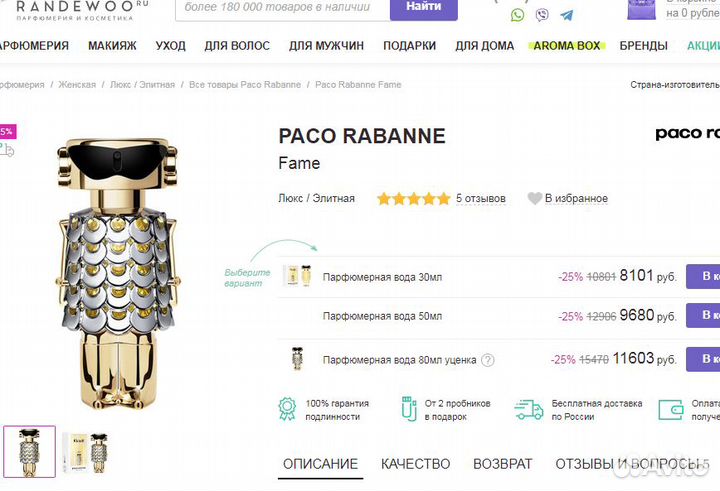This screenshot has width=720, height=491.
Task: Open Viber contact icon
Action: pyautogui.click(x=542, y=15)
